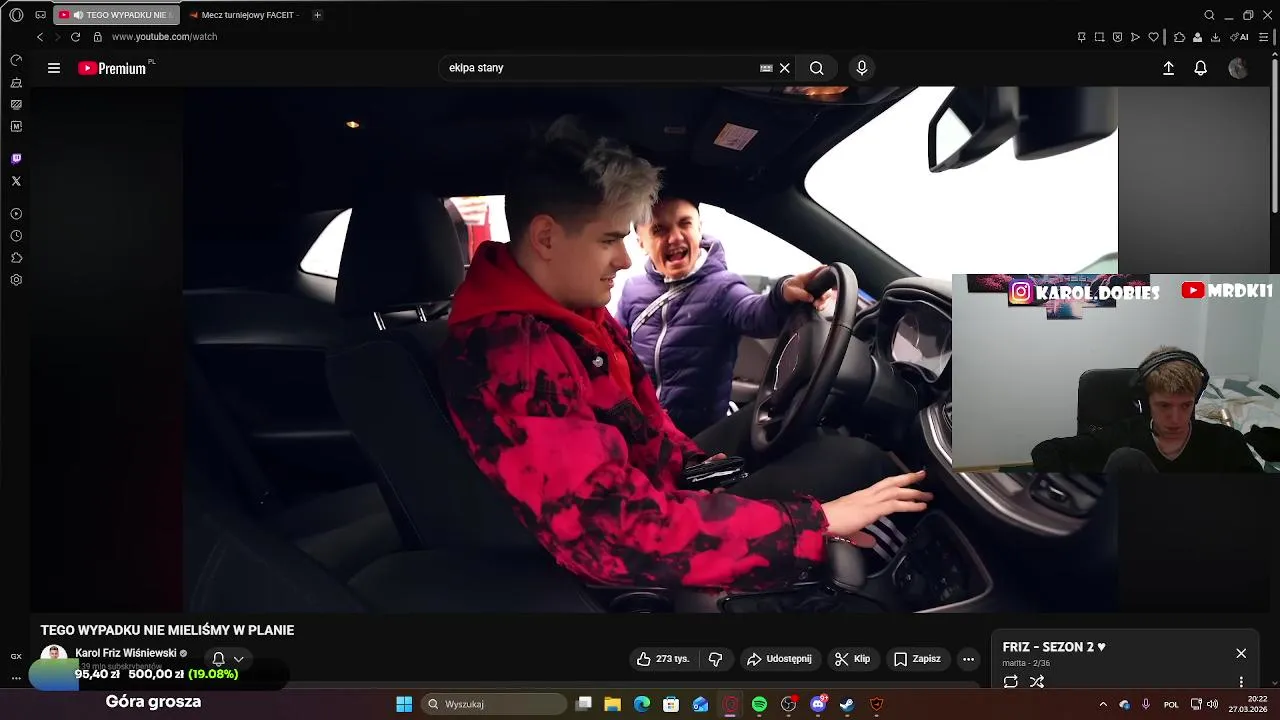Viewport: 1280px width, 720px height.
Task: Open the YouTube hamburger guide menu
Action: point(54,68)
